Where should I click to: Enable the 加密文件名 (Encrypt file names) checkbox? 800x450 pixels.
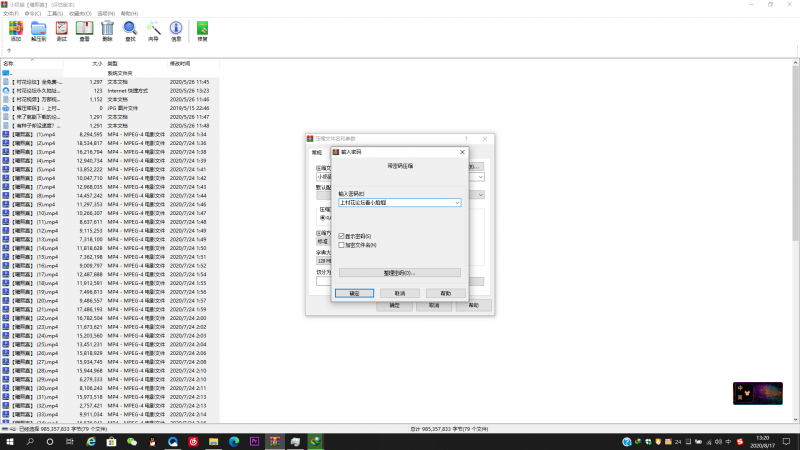click(342, 244)
